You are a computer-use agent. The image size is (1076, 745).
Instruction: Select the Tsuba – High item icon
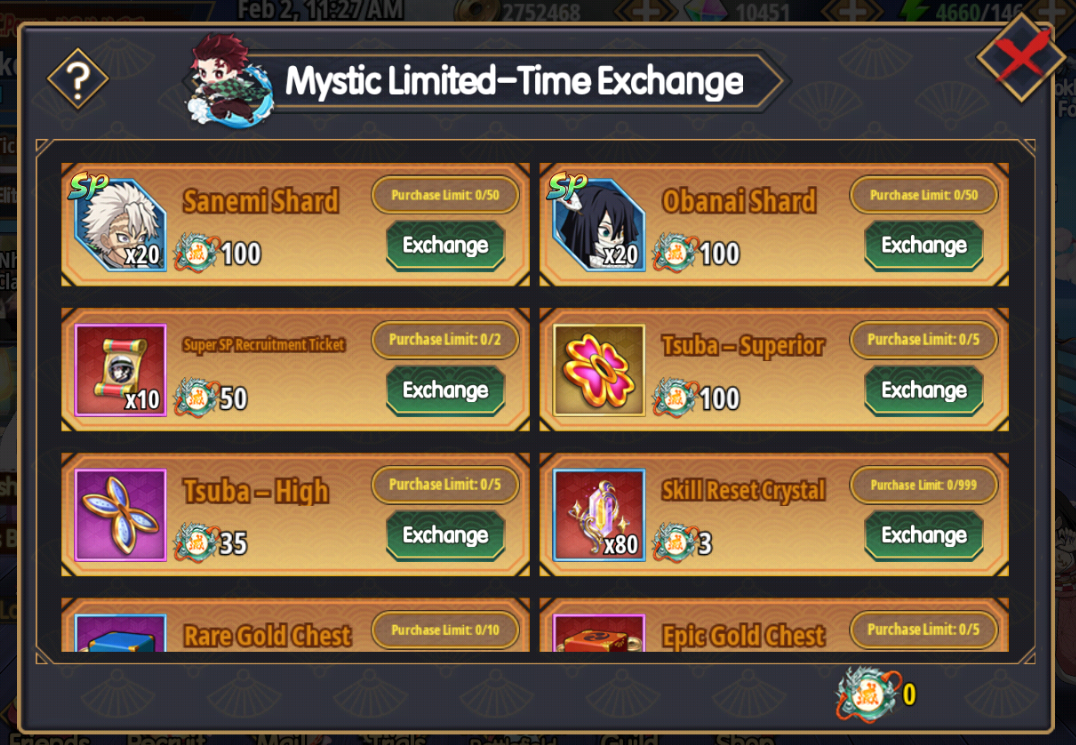pyautogui.click(x=121, y=515)
